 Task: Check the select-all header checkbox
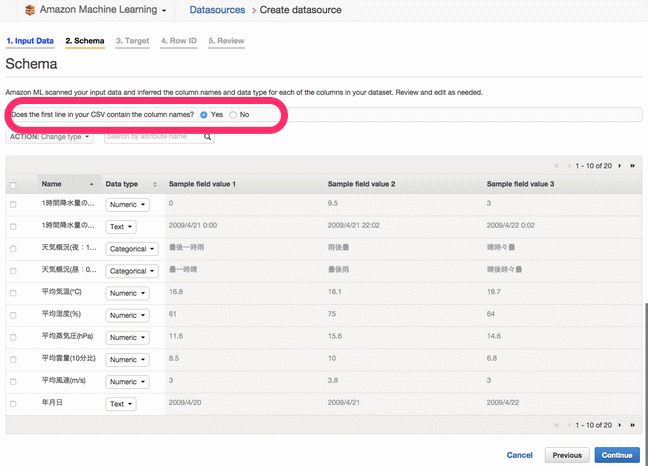pyautogui.click(x=13, y=185)
